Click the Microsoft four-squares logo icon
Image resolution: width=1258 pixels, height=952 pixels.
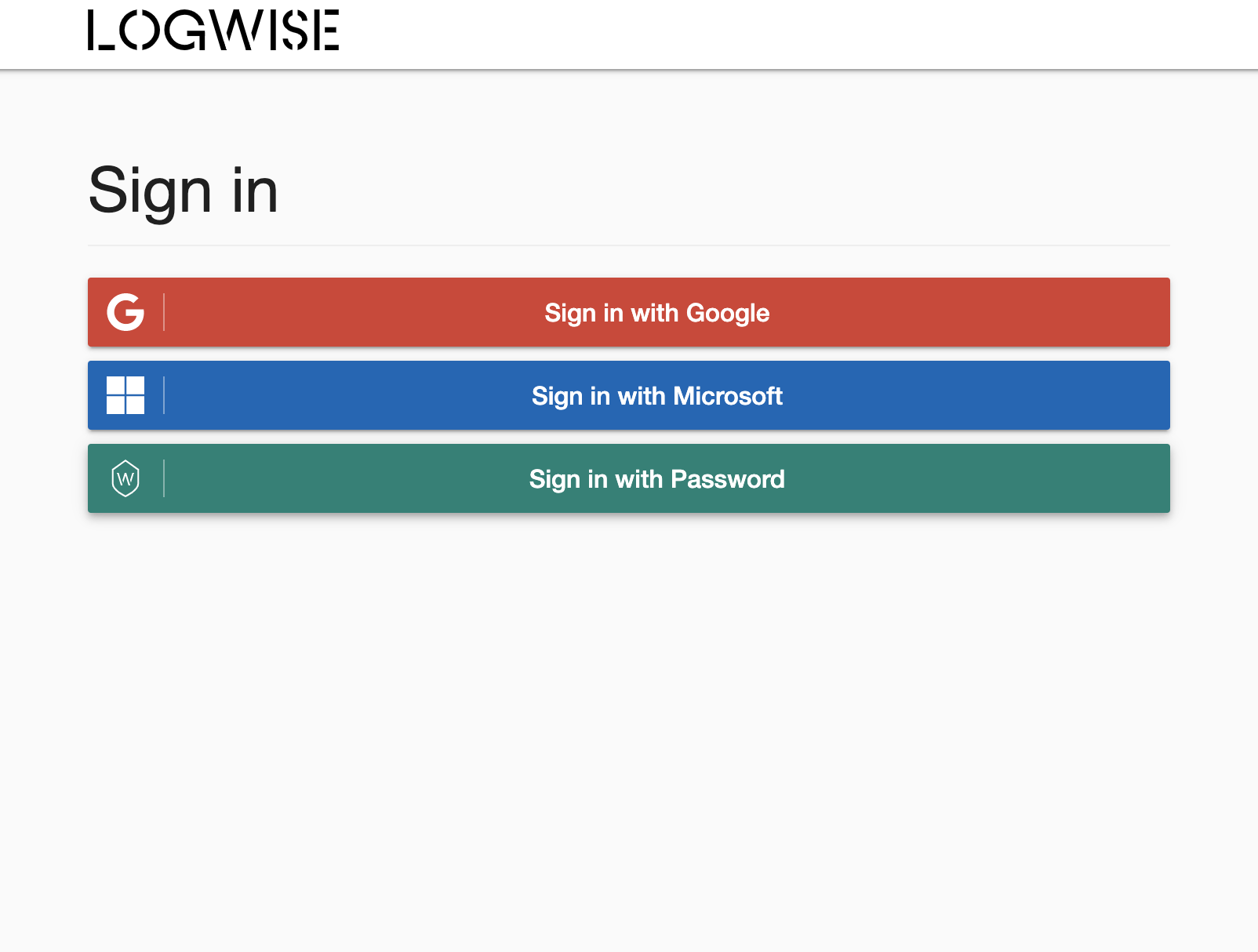coord(125,395)
